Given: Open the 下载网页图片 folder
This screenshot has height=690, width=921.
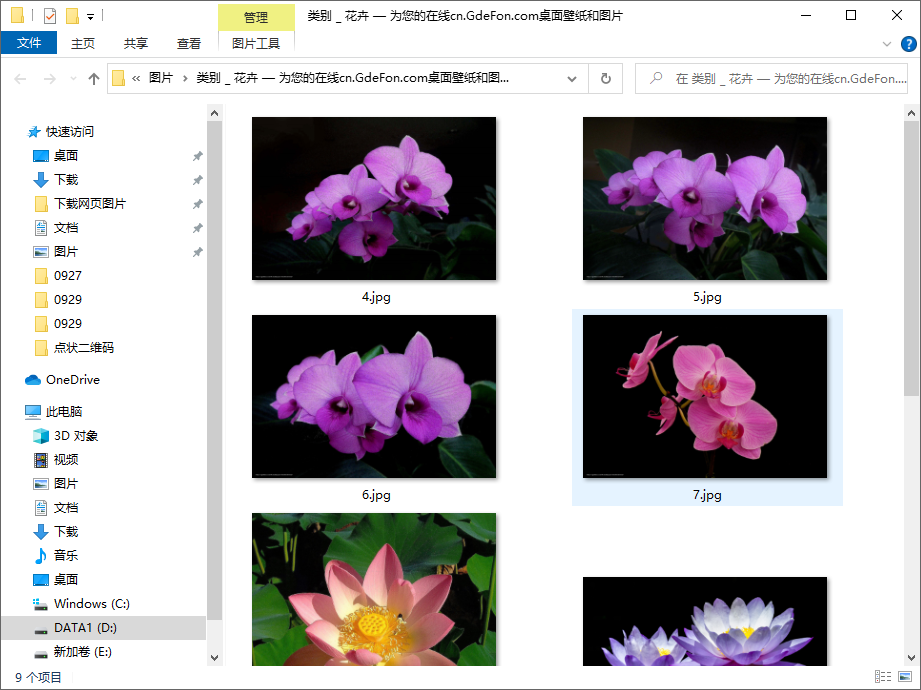Looking at the screenshot, I should pyautogui.click(x=90, y=204).
